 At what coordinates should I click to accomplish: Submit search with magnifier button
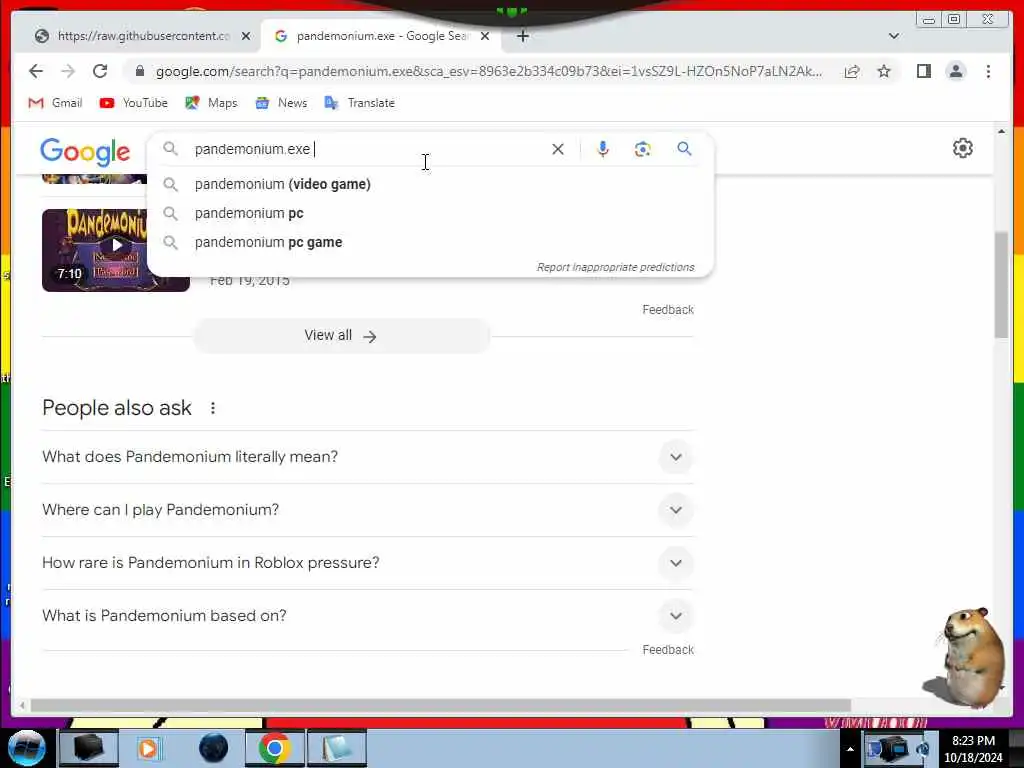pos(684,149)
